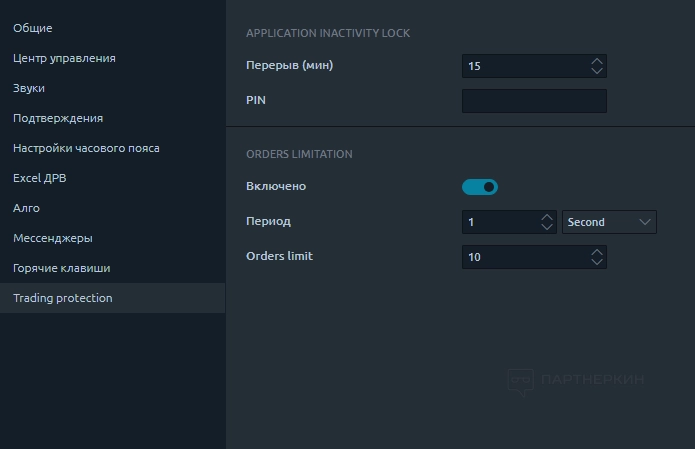Decrease the Перерыв (мин) value with down arrow

(597, 71)
